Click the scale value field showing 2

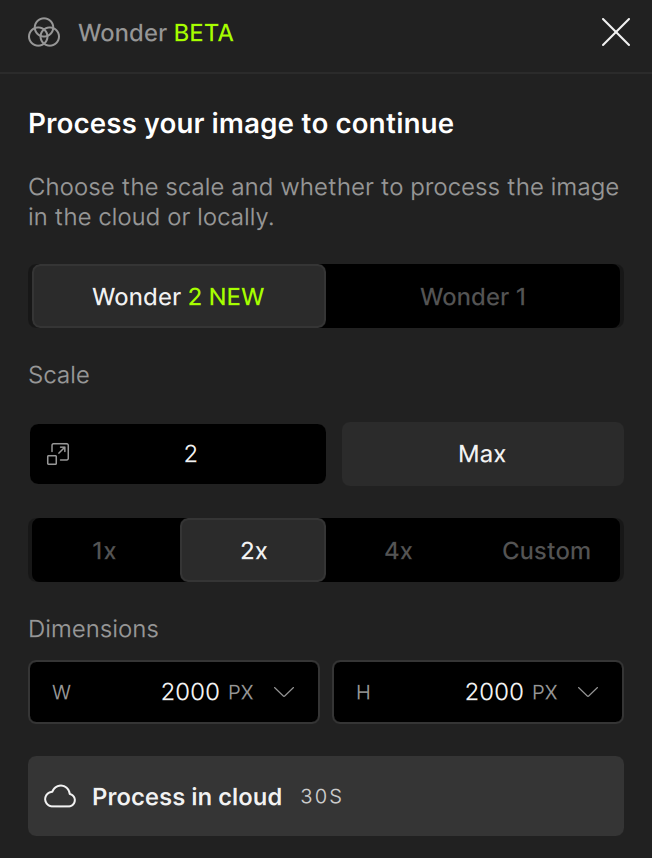coord(191,454)
